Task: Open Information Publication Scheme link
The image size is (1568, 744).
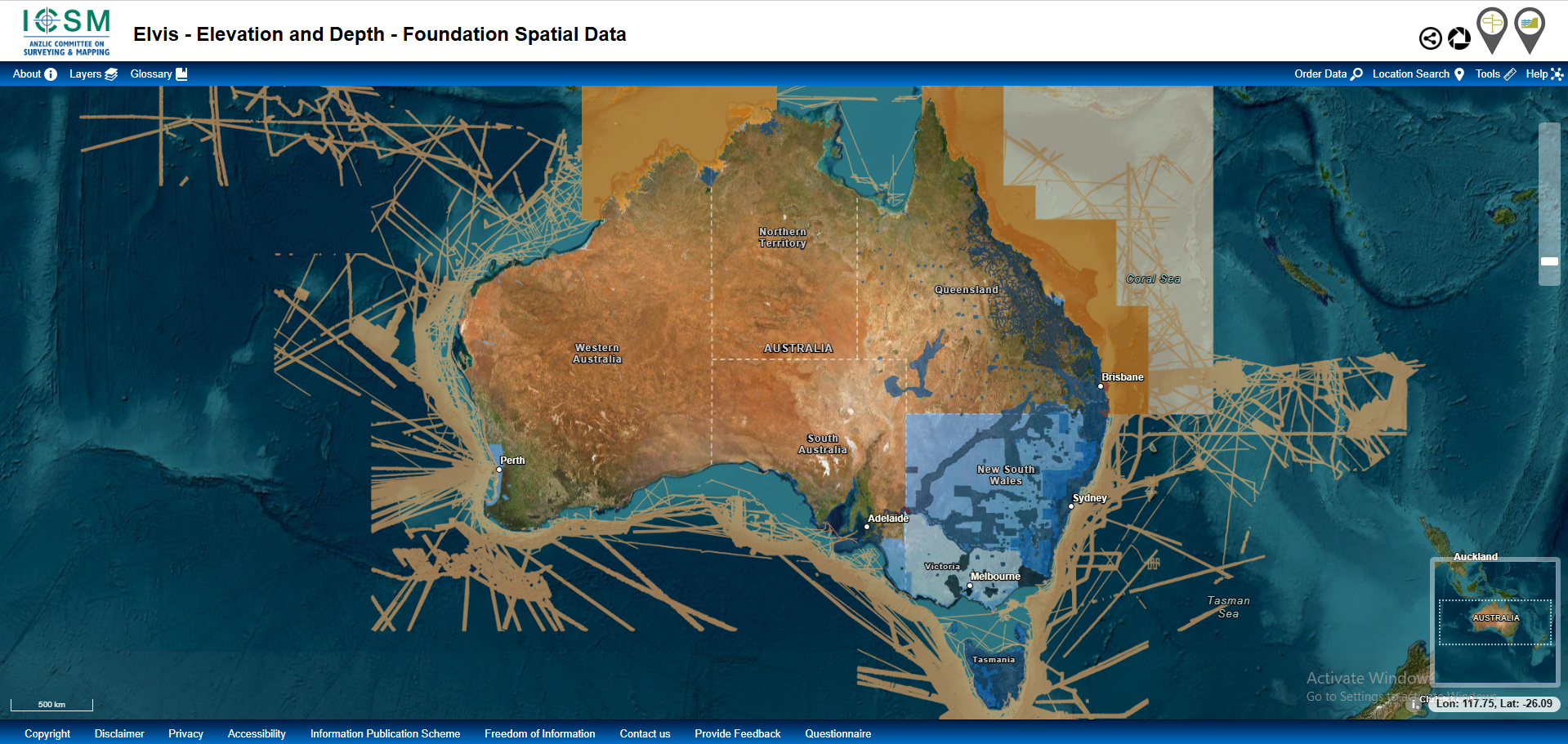Action: tap(385, 733)
